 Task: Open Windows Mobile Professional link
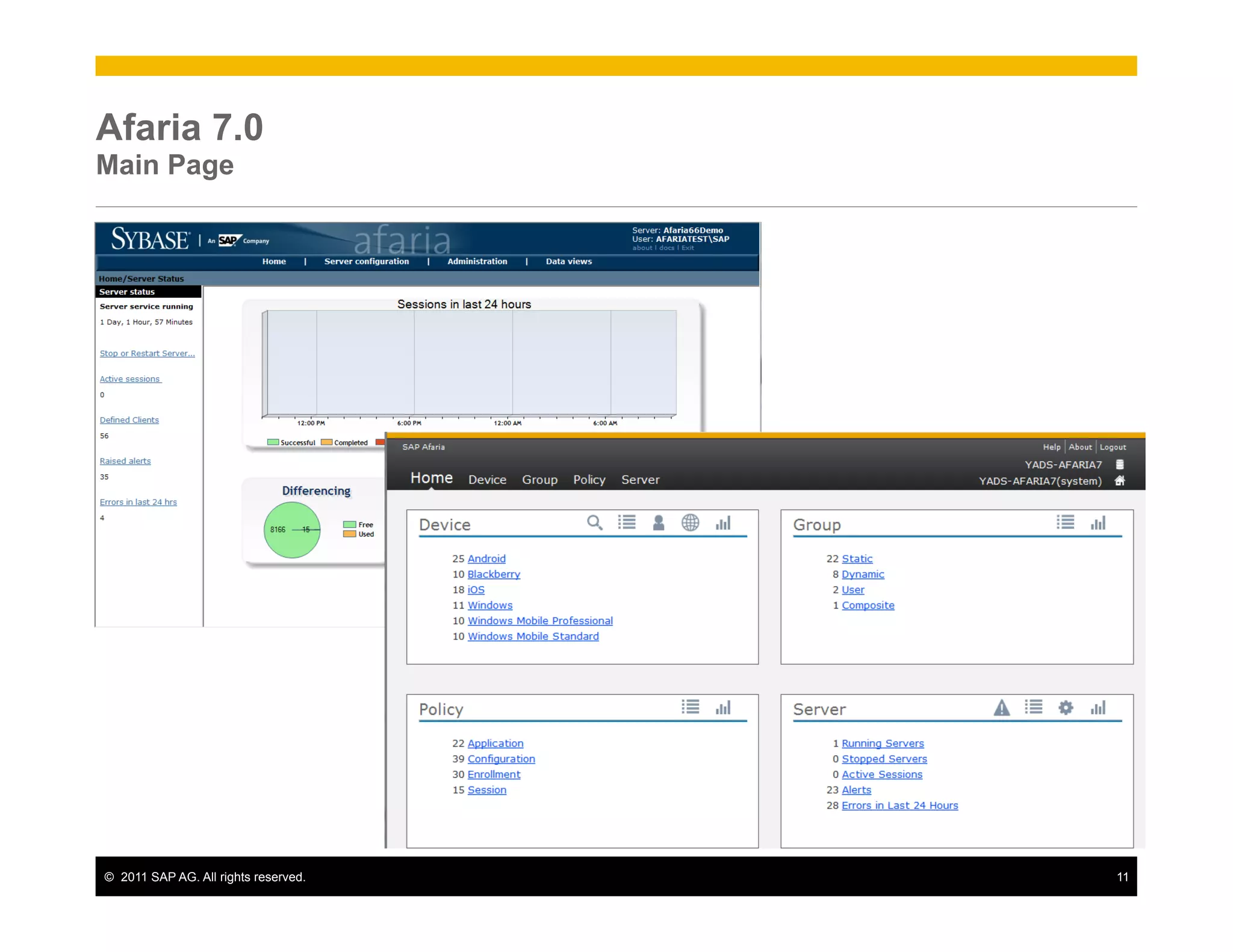pos(540,620)
